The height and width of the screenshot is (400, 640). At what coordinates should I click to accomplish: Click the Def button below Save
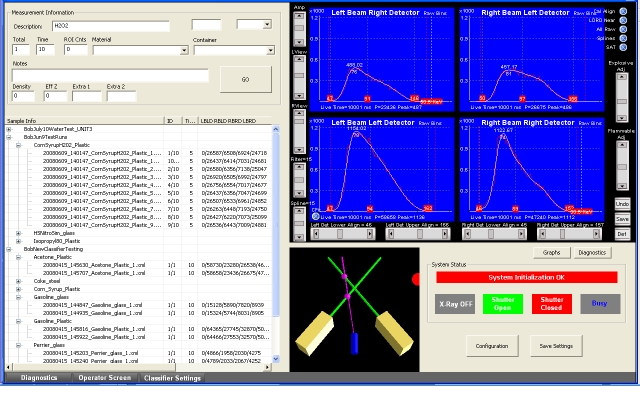pos(622,232)
